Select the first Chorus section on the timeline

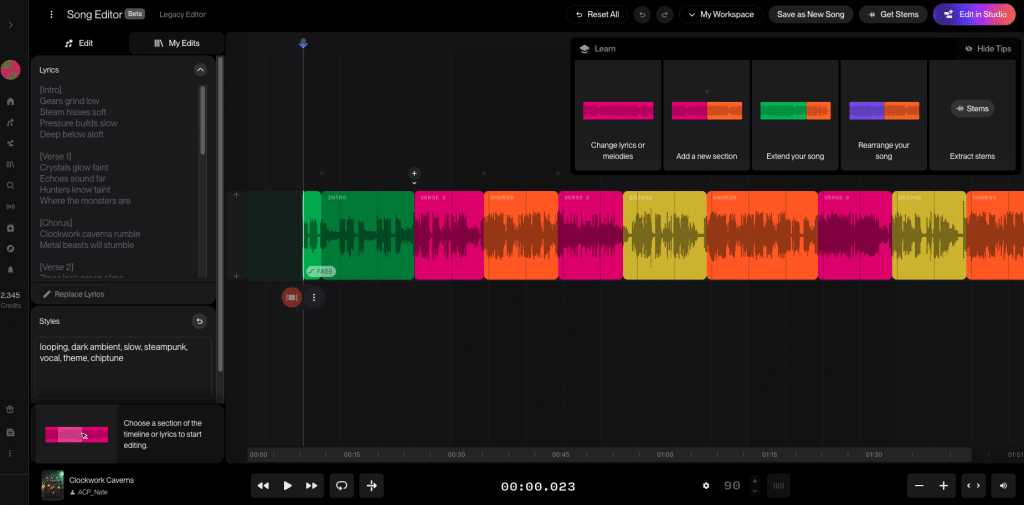[x=520, y=235]
